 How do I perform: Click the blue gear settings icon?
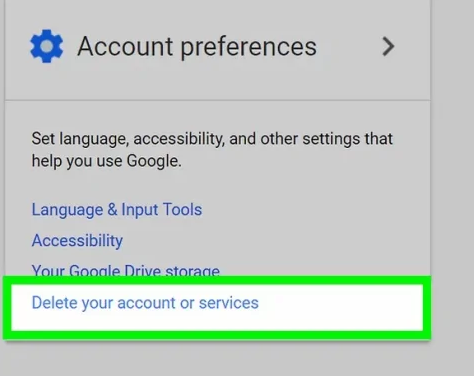point(46,46)
